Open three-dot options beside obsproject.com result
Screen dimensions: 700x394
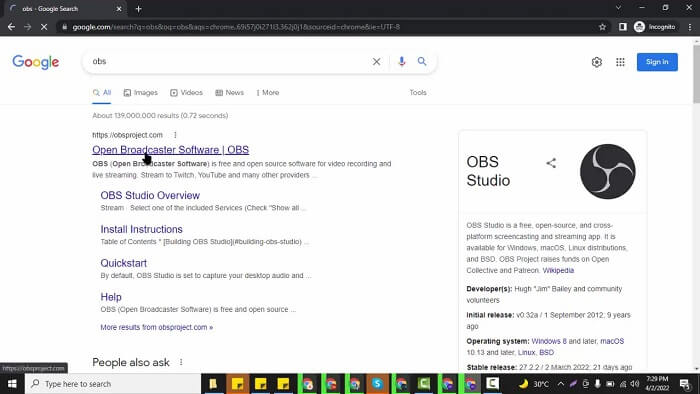pyautogui.click(x=175, y=135)
